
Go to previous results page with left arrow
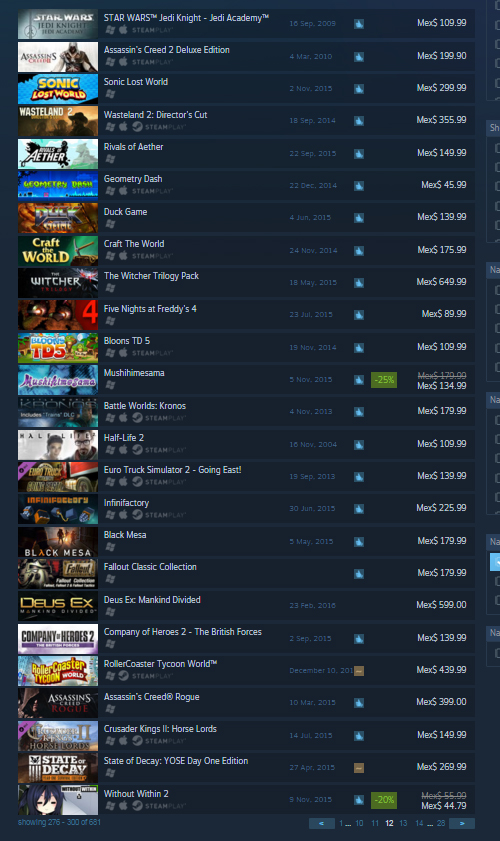pos(322,823)
